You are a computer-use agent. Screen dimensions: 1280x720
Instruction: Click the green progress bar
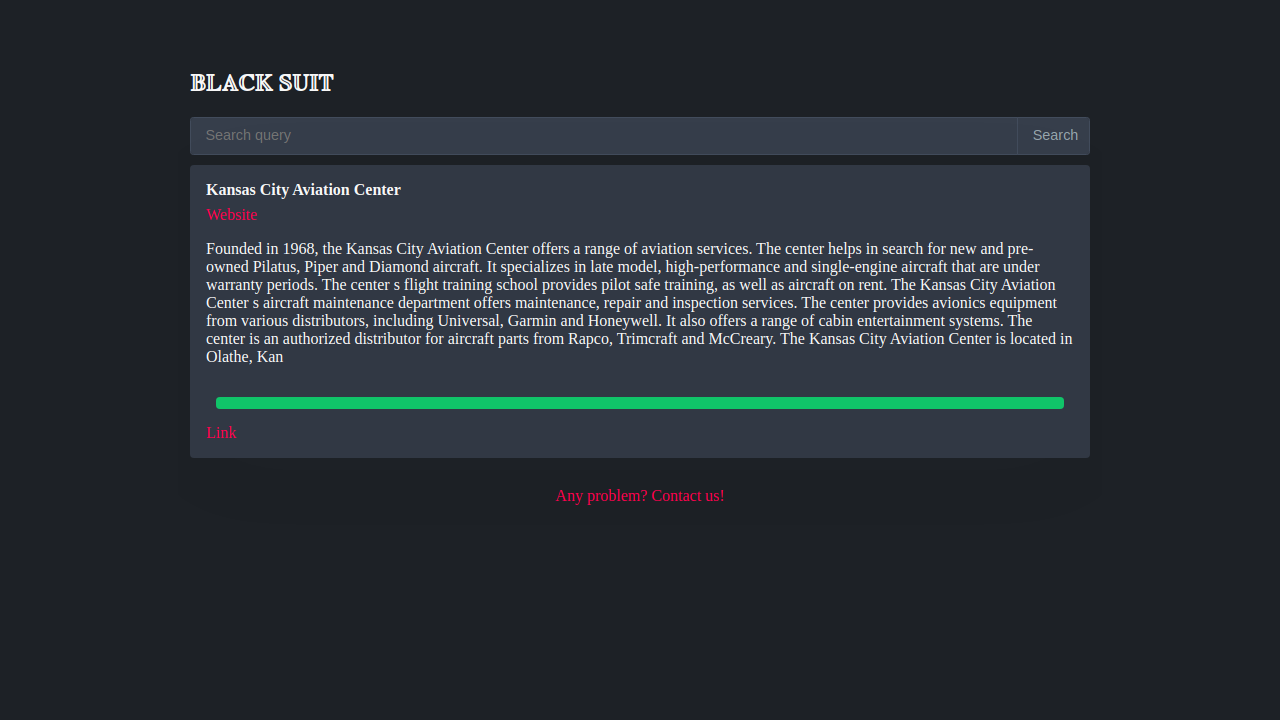(640, 403)
